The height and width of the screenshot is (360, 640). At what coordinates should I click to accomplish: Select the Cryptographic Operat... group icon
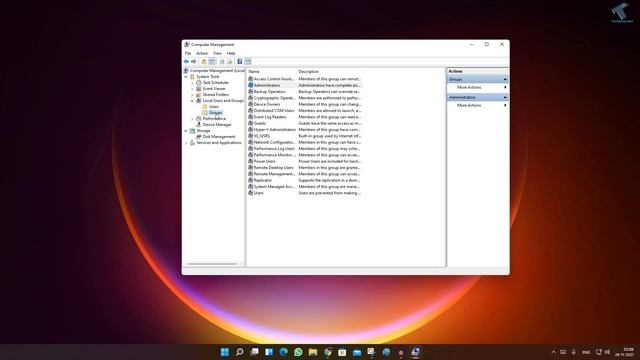coord(251,98)
